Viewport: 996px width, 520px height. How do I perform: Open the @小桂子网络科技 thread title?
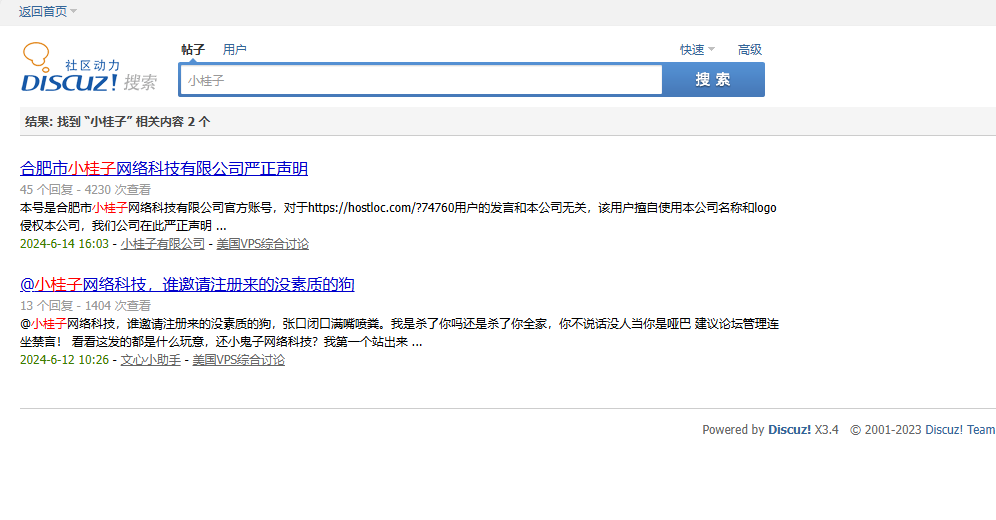pyautogui.click(x=187, y=284)
